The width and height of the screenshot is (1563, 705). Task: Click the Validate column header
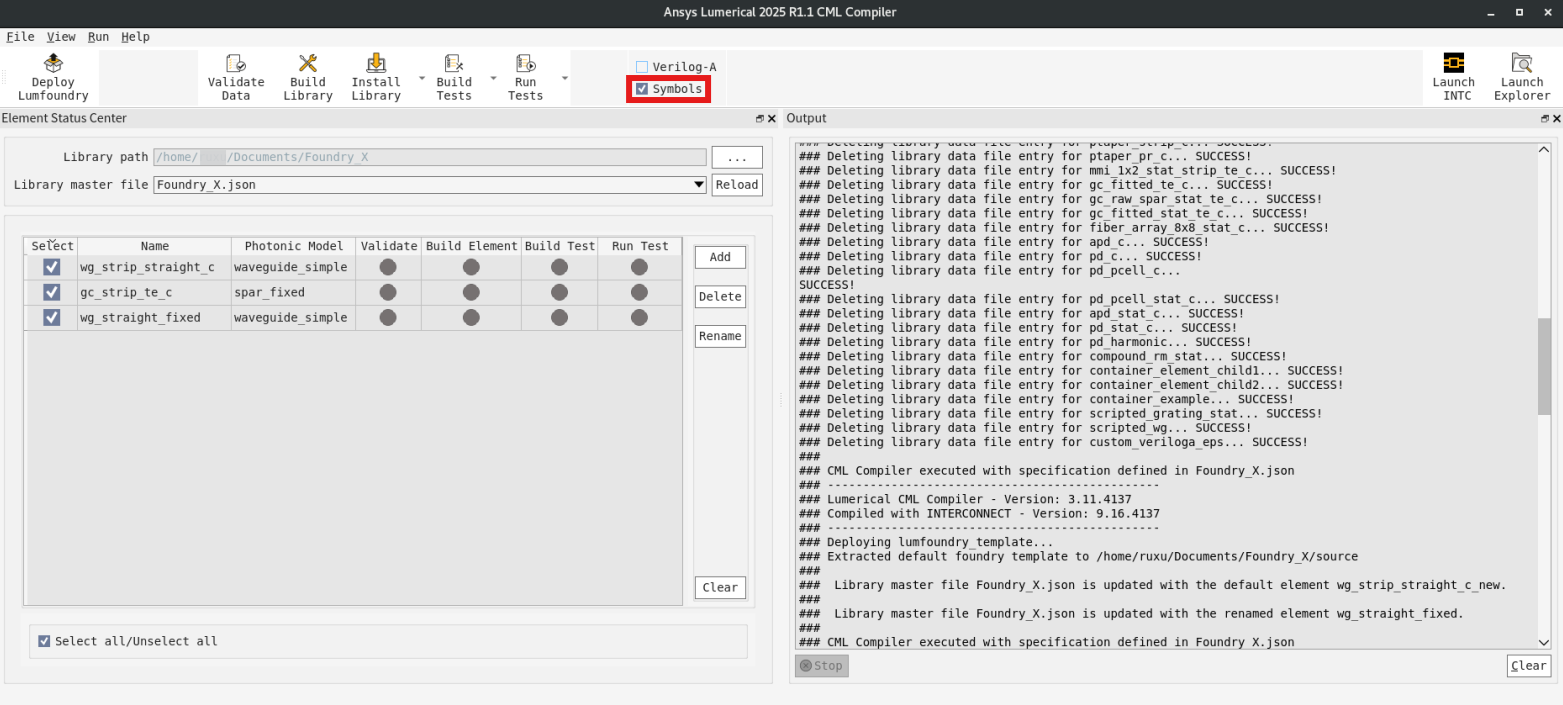(x=389, y=246)
